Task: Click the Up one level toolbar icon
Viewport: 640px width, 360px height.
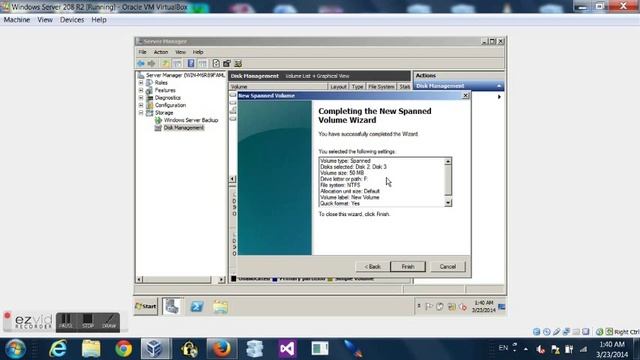Action: click(x=165, y=64)
